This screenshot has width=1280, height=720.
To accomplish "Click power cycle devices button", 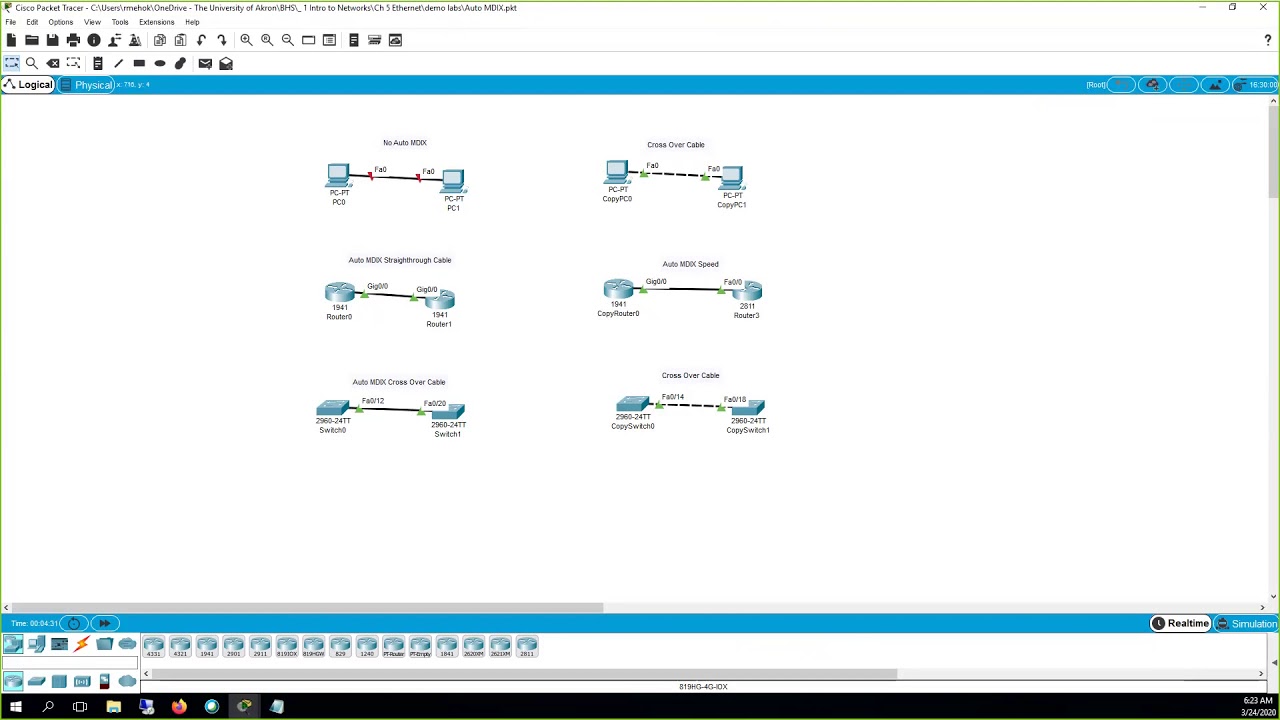I will [x=74, y=624].
